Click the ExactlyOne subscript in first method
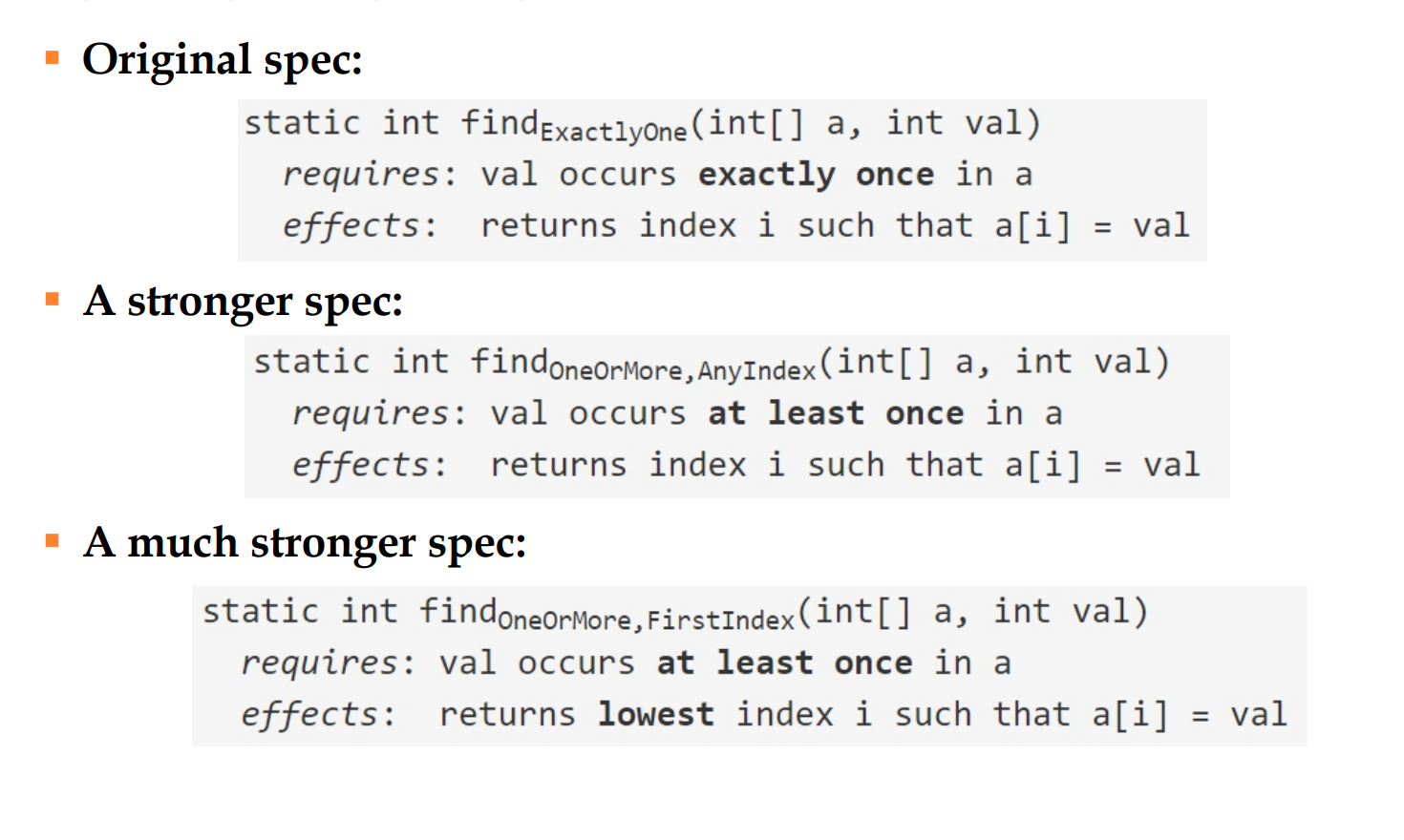 614,132
